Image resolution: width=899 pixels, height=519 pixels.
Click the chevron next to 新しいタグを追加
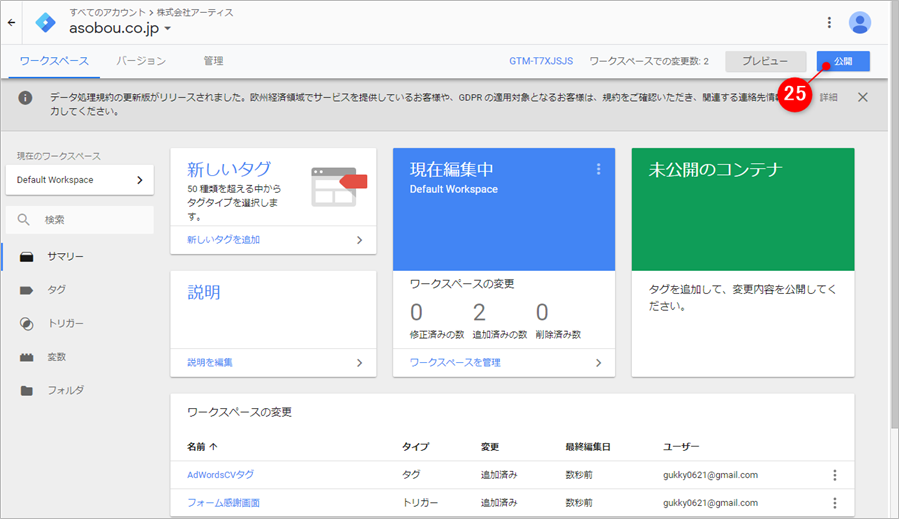[x=359, y=240]
